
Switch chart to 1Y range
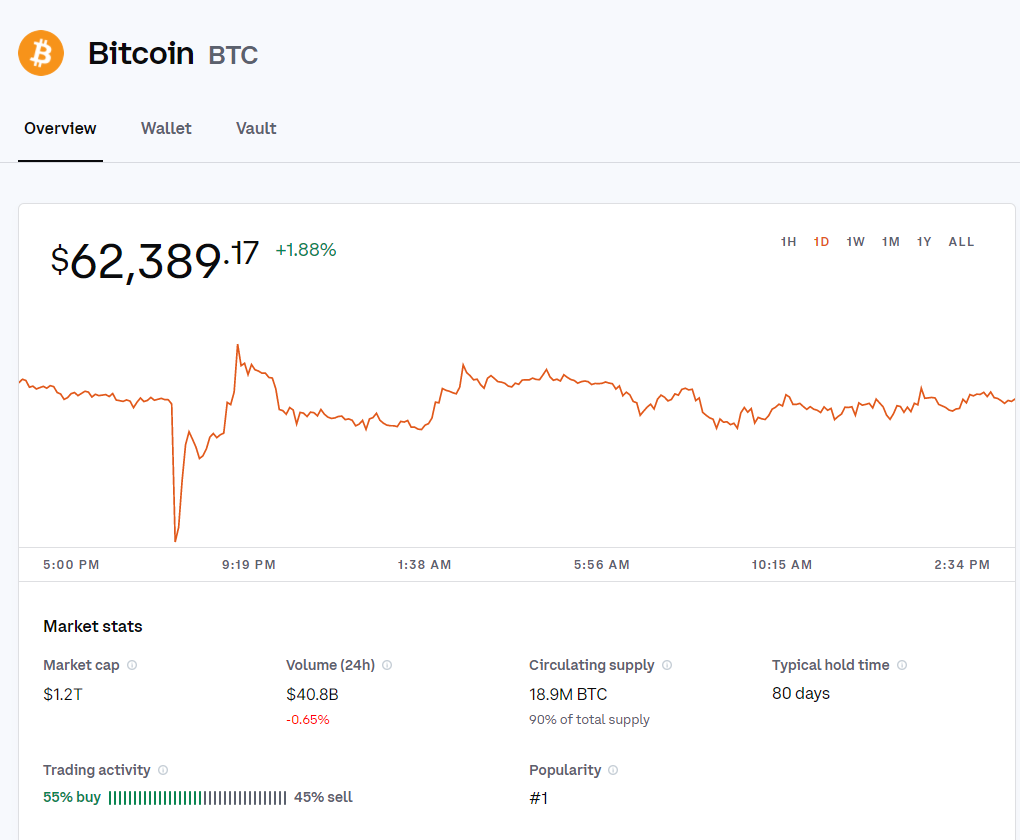pyautogui.click(x=924, y=242)
